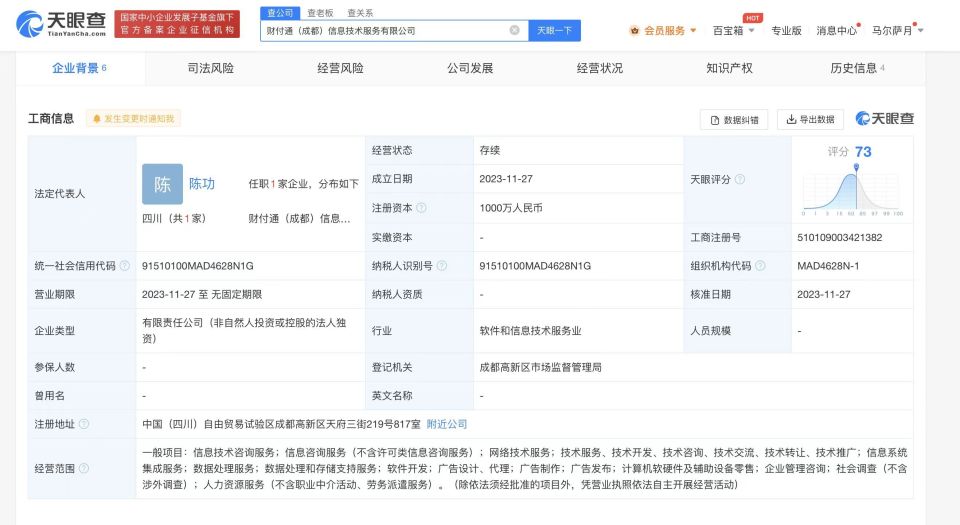This screenshot has height=525, width=960.
Task: Expand the 百宝箱 dropdown
Action: (x=733, y=31)
